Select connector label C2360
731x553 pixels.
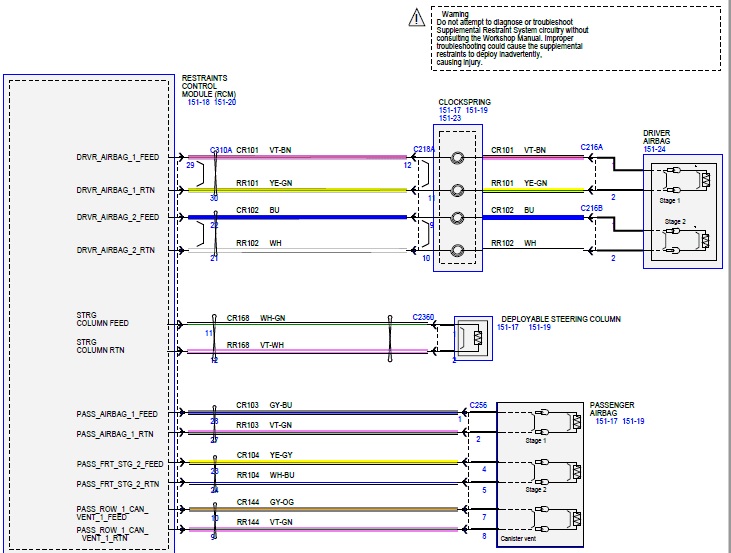tap(423, 317)
